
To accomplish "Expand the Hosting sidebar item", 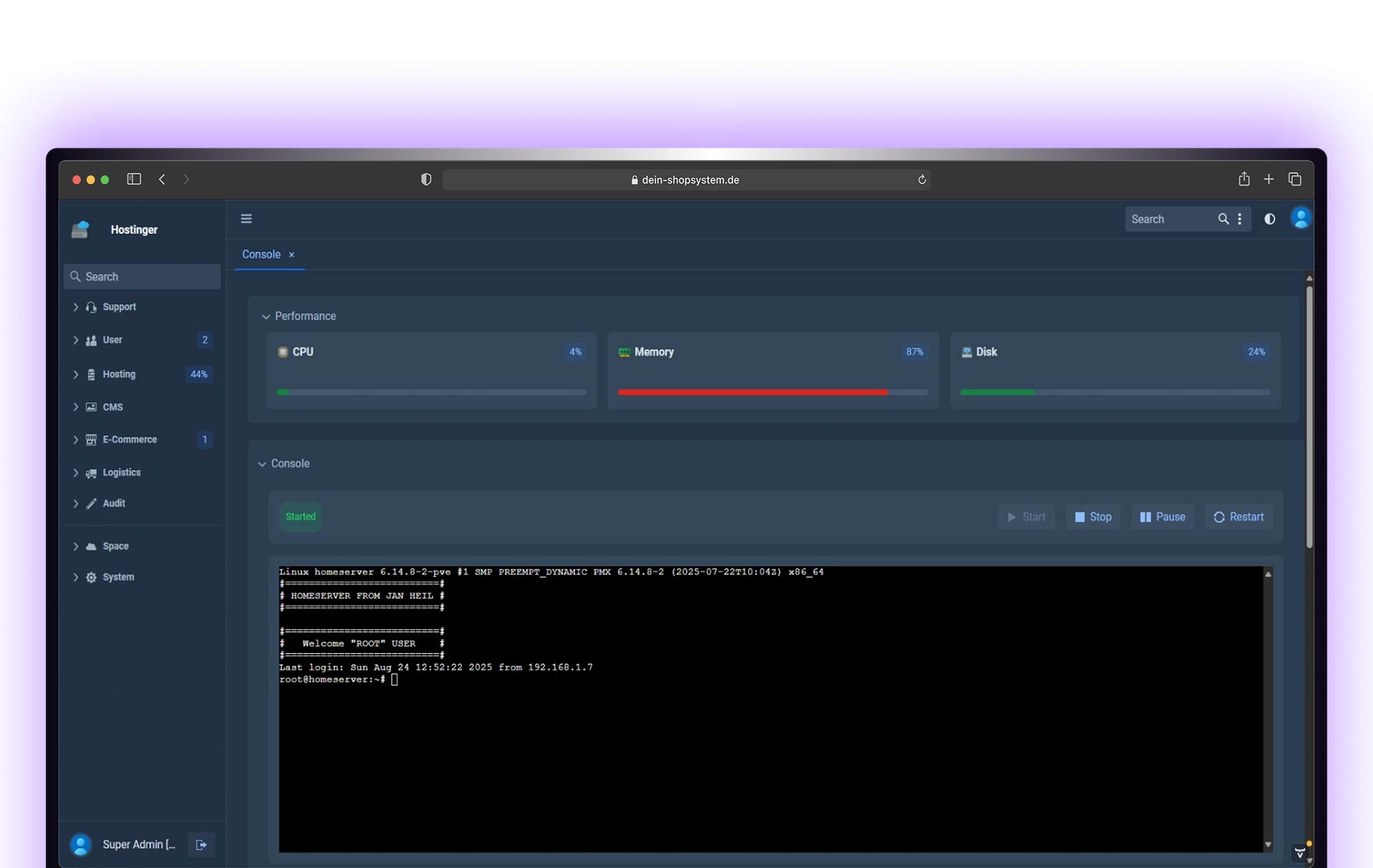I will (119, 374).
